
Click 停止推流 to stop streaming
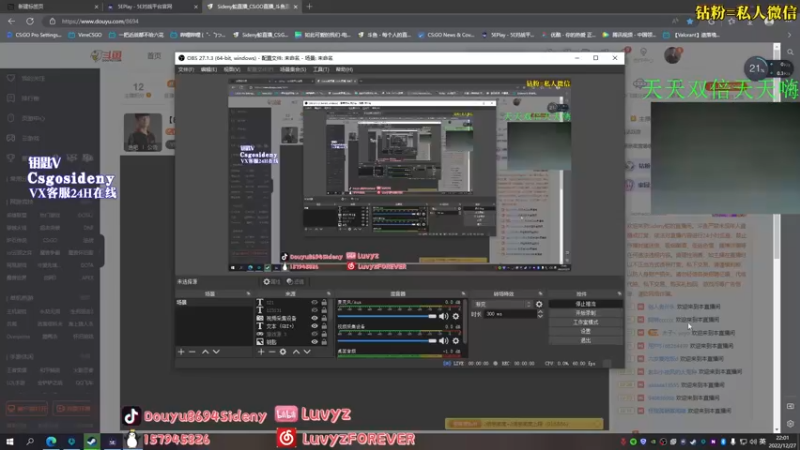[x=585, y=304]
